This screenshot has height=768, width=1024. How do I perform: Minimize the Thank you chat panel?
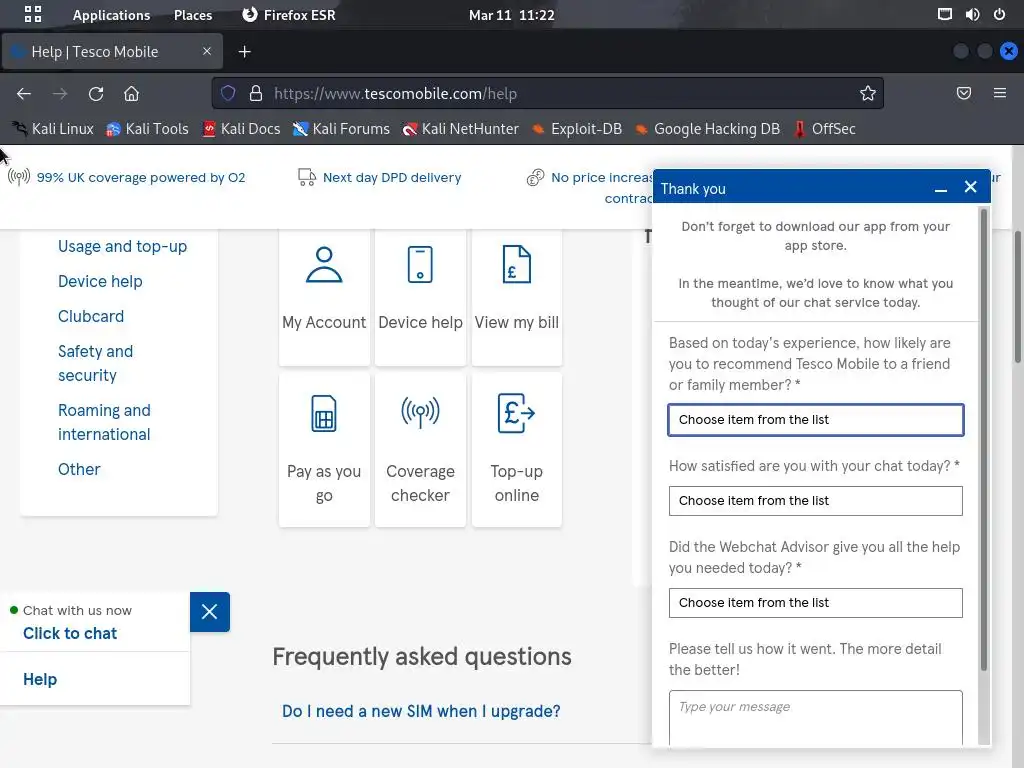point(940,189)
